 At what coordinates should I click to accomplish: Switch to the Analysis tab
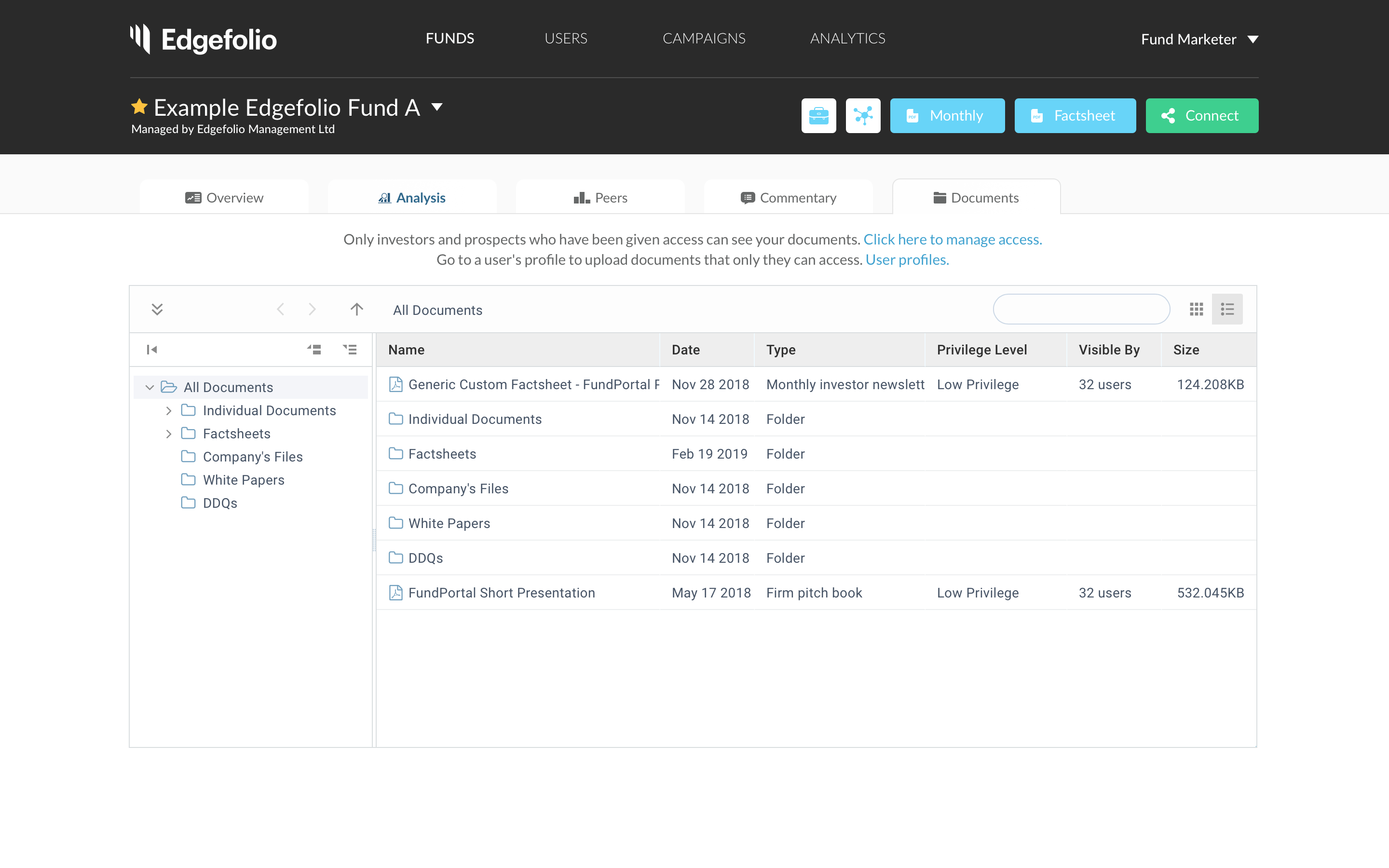coord(412,197)
